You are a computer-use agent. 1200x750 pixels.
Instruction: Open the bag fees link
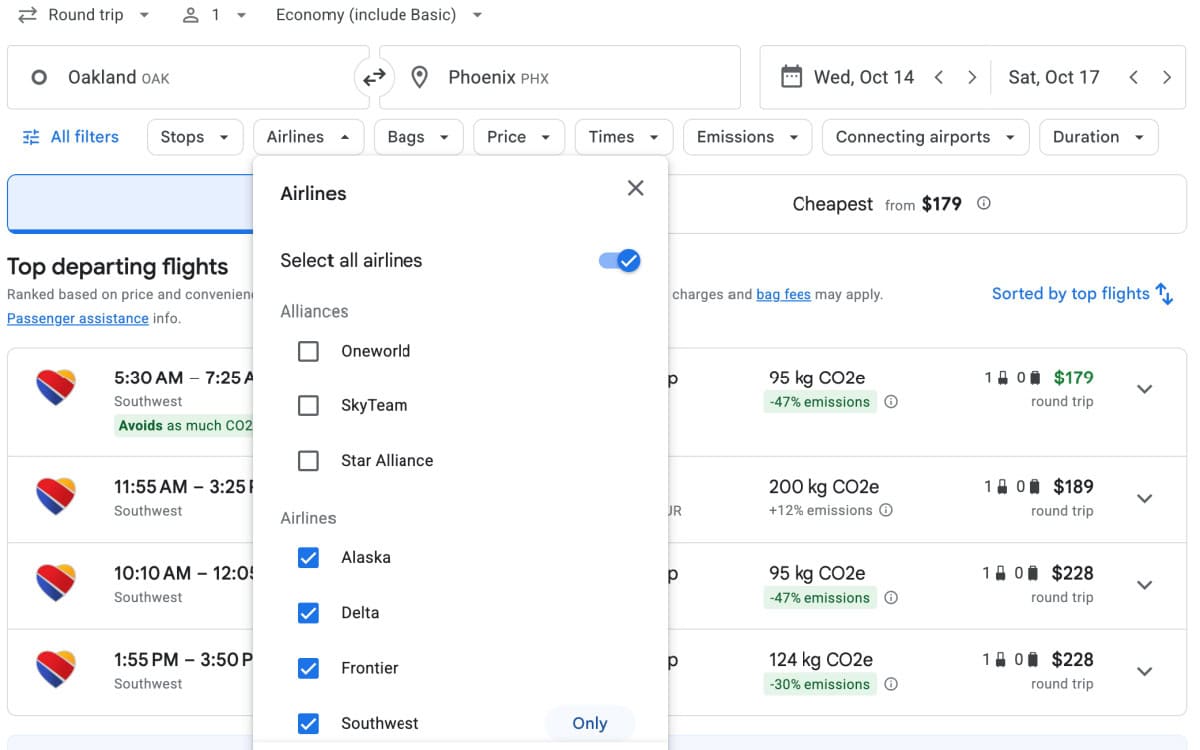pyautogui.click(x=783, y=294)
